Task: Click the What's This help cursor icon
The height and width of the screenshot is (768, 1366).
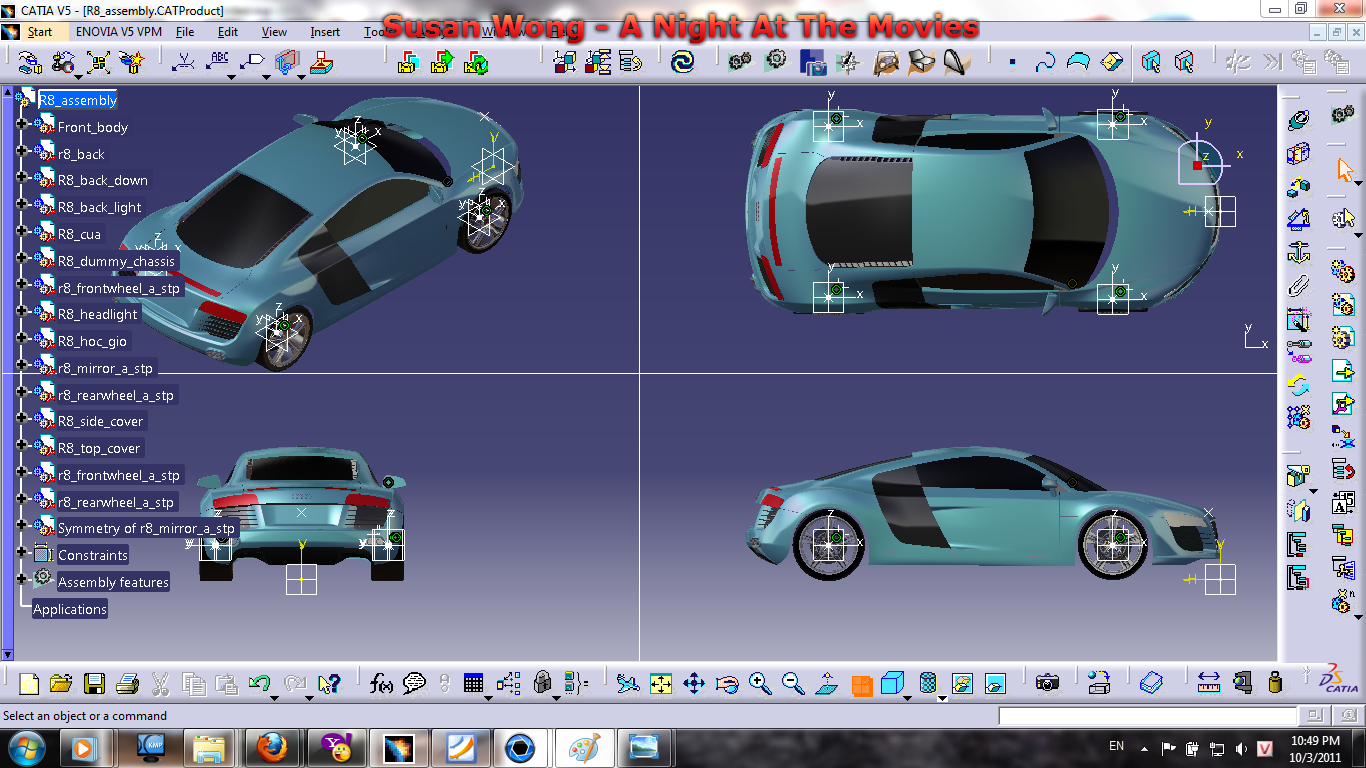Action: (328, 684)
